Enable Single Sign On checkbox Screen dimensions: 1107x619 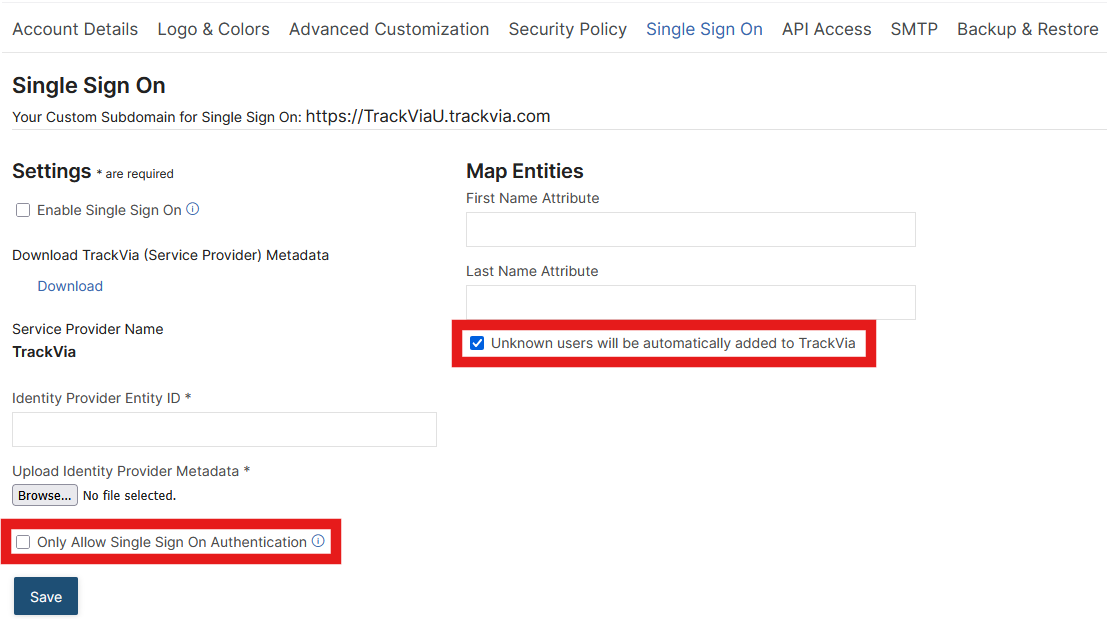click(23, 211)
